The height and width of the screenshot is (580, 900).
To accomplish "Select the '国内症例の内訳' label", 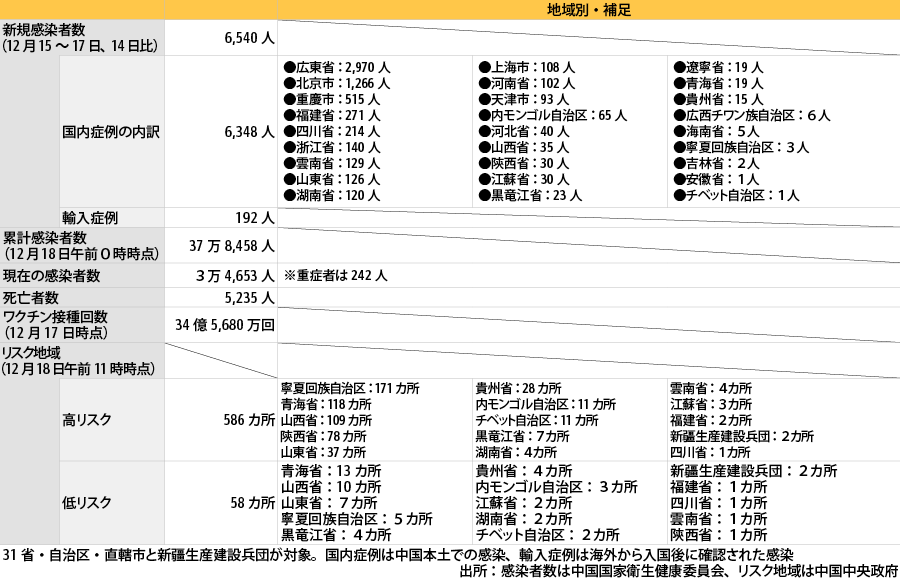I will click(111, 132).
